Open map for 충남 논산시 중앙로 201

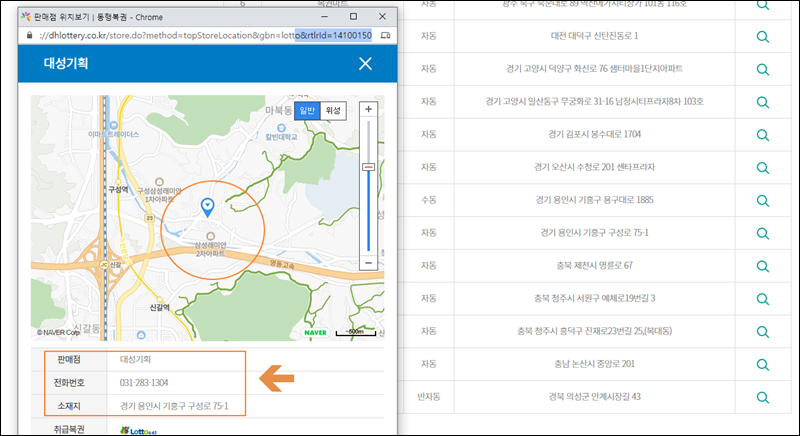pyautogui.click(x=763, y=364)
